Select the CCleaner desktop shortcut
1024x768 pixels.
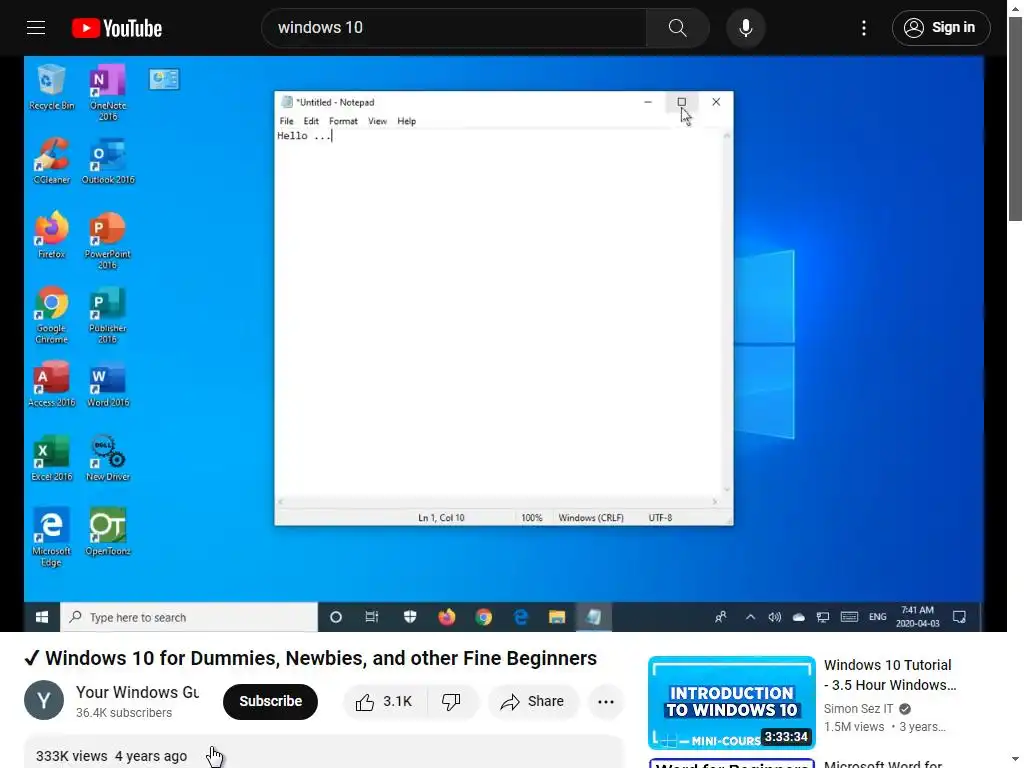tap(52, 161)
